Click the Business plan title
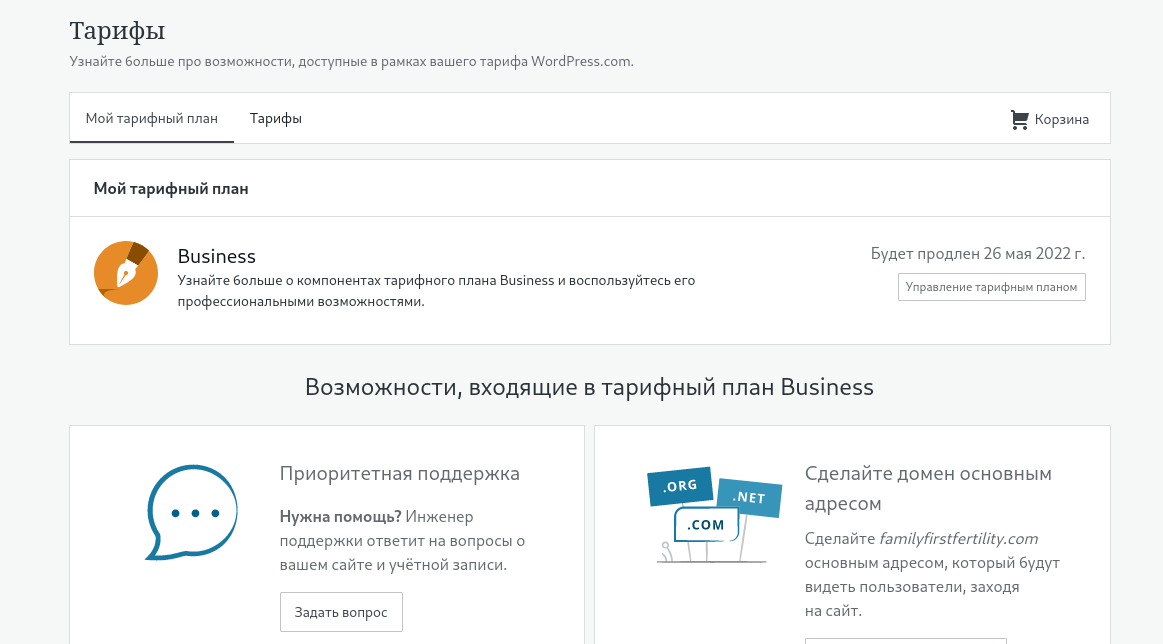 [217, 256]
